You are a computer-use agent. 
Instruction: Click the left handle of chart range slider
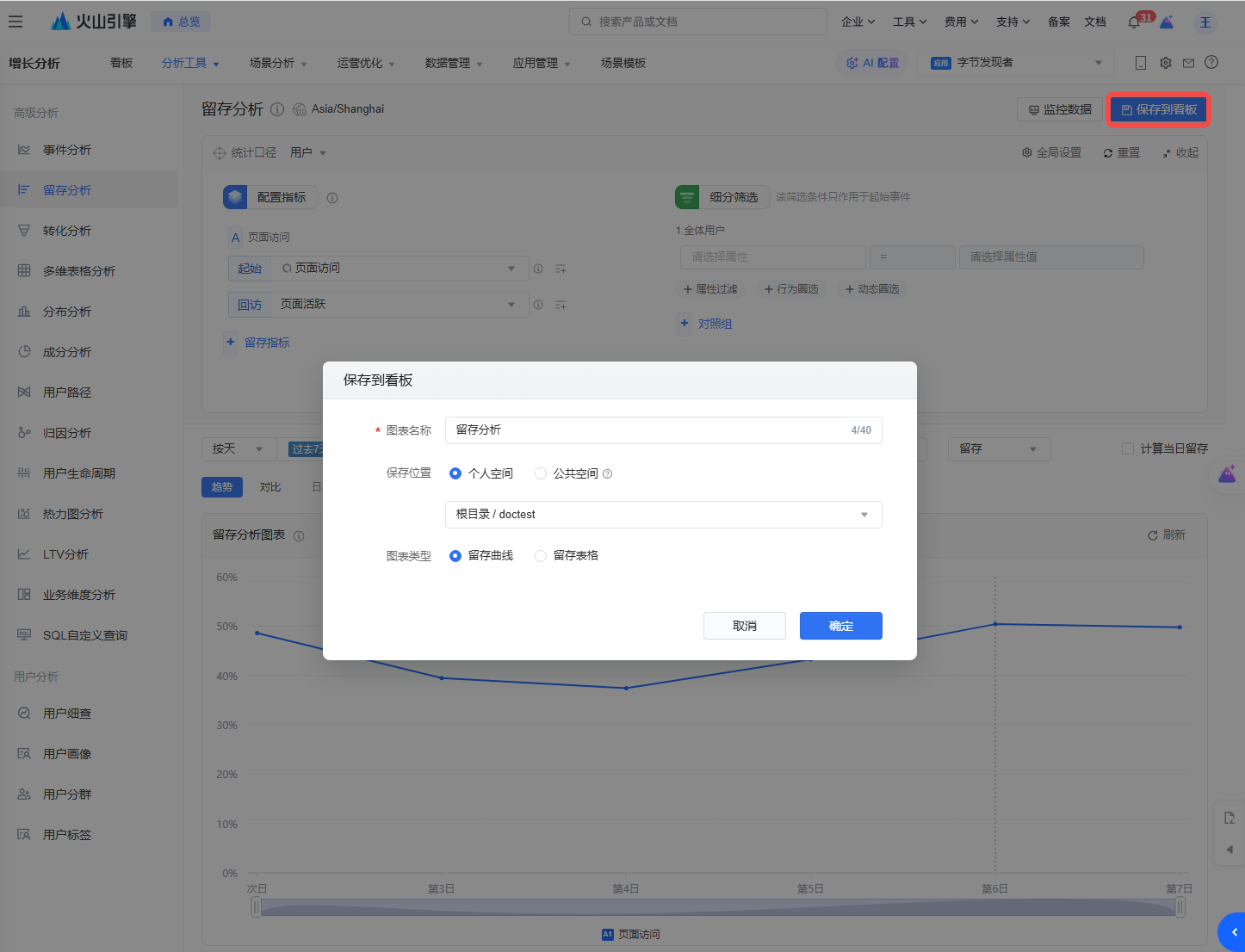(x=256, y=907)
